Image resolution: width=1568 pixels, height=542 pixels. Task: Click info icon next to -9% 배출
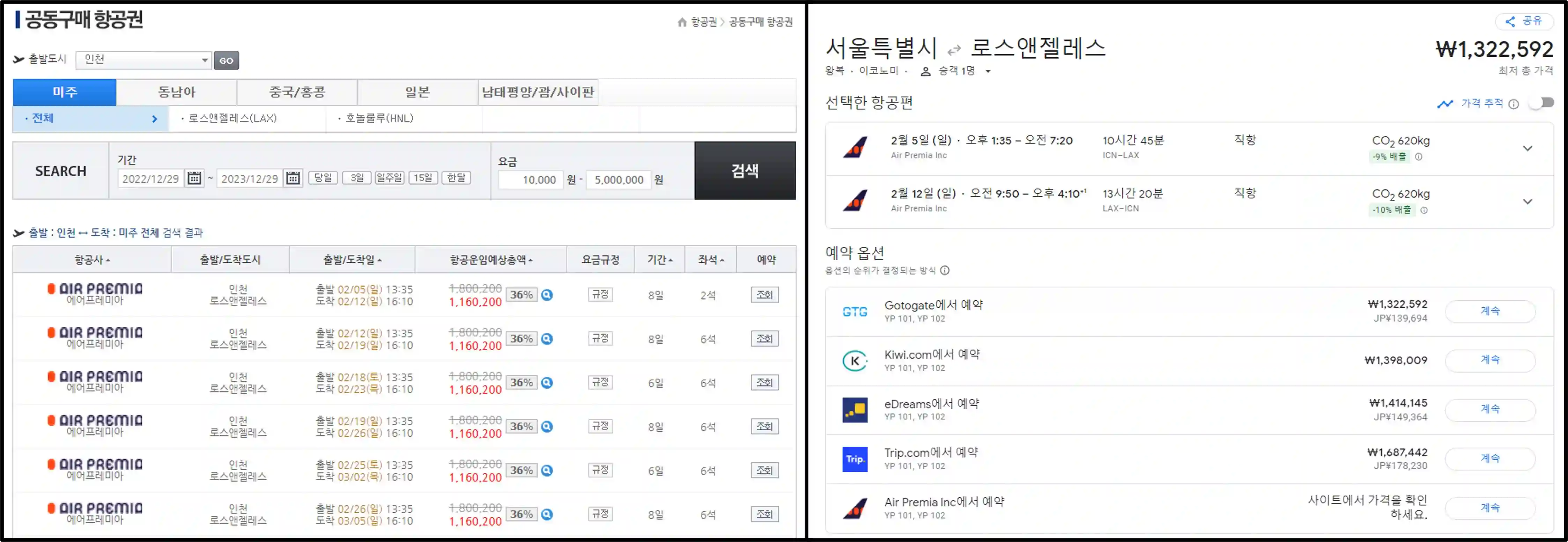[1419, 156]
